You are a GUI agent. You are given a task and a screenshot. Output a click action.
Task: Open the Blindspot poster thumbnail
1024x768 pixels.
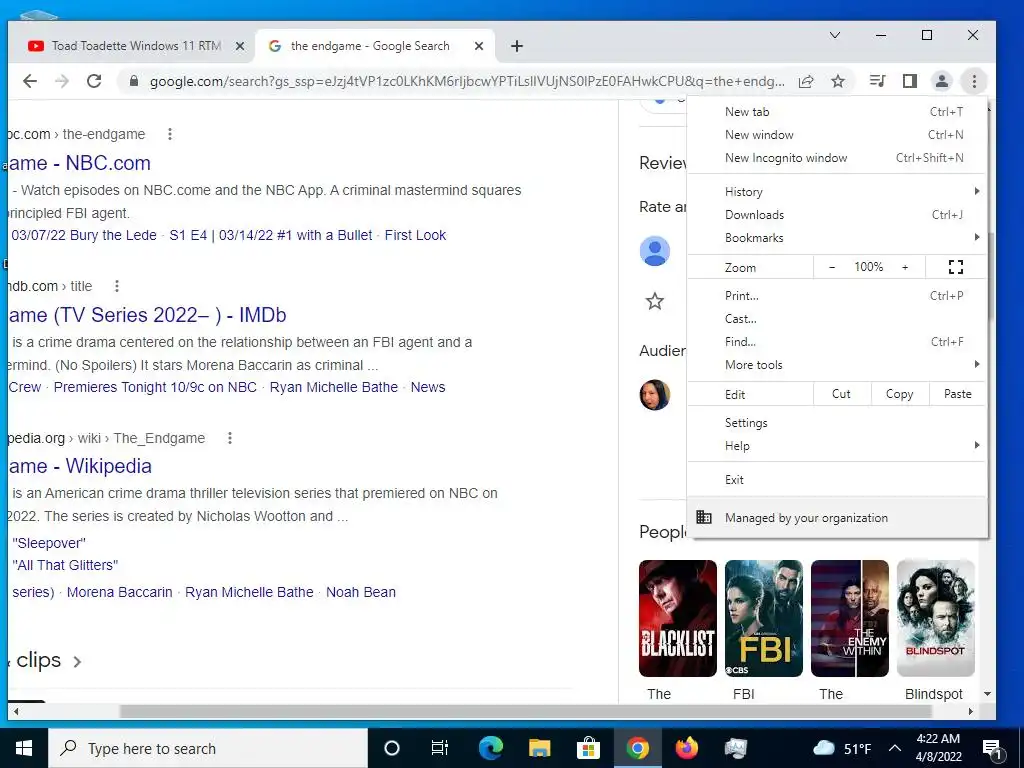pyautogui.click(x=936, y=618)
